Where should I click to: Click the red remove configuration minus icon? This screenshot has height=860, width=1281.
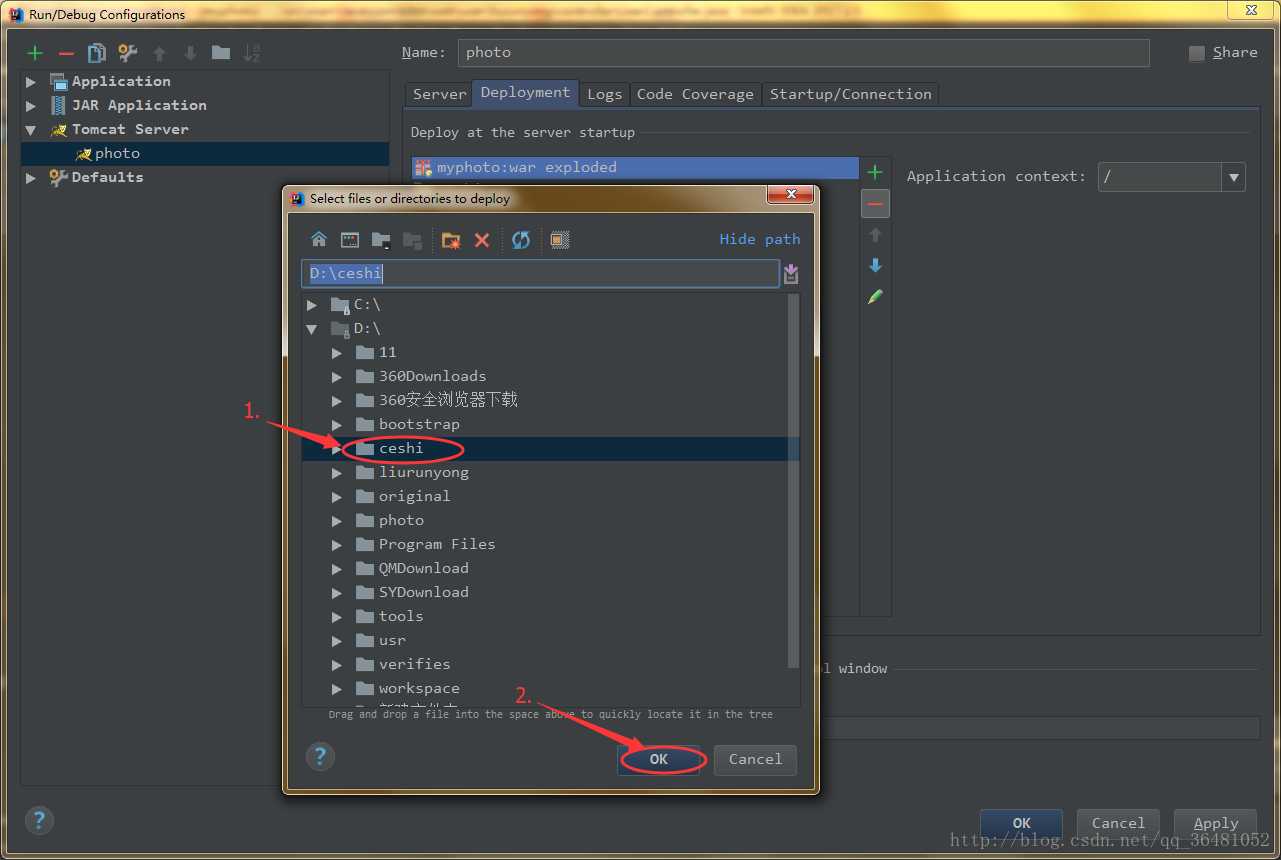tap(66, 53)
